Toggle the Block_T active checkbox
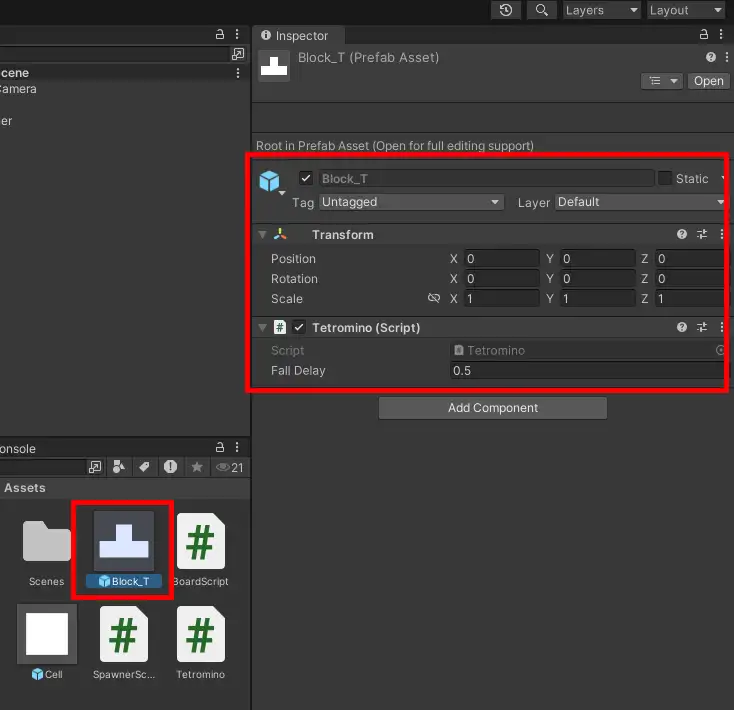 point(306,178)
